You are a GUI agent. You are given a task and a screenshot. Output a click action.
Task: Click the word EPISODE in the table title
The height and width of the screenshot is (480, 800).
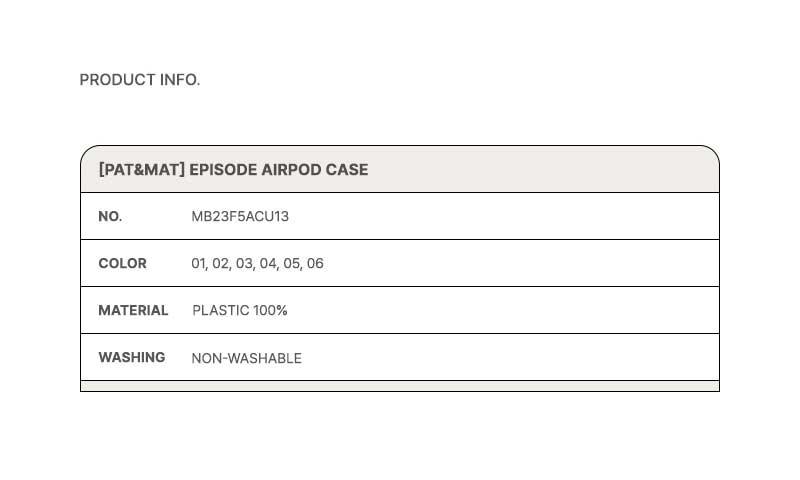(x=223, y=170)
